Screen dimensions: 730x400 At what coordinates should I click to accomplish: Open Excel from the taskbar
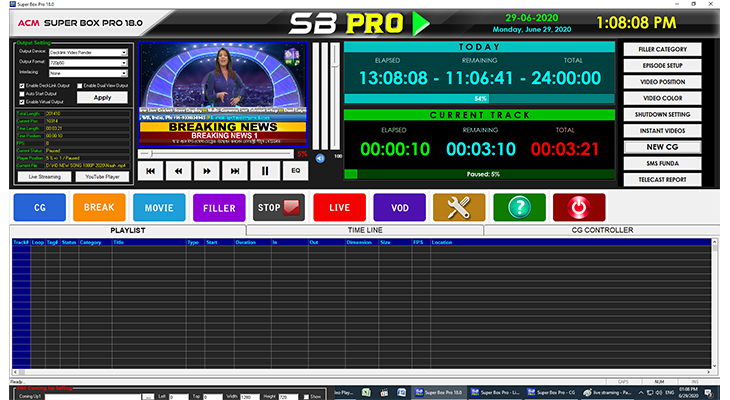(x=366, y=393)
